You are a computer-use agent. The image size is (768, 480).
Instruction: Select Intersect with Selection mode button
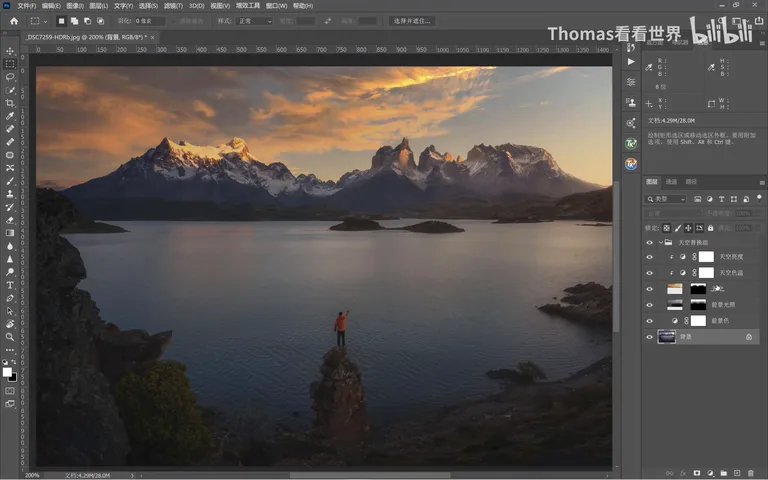[100, 21]
